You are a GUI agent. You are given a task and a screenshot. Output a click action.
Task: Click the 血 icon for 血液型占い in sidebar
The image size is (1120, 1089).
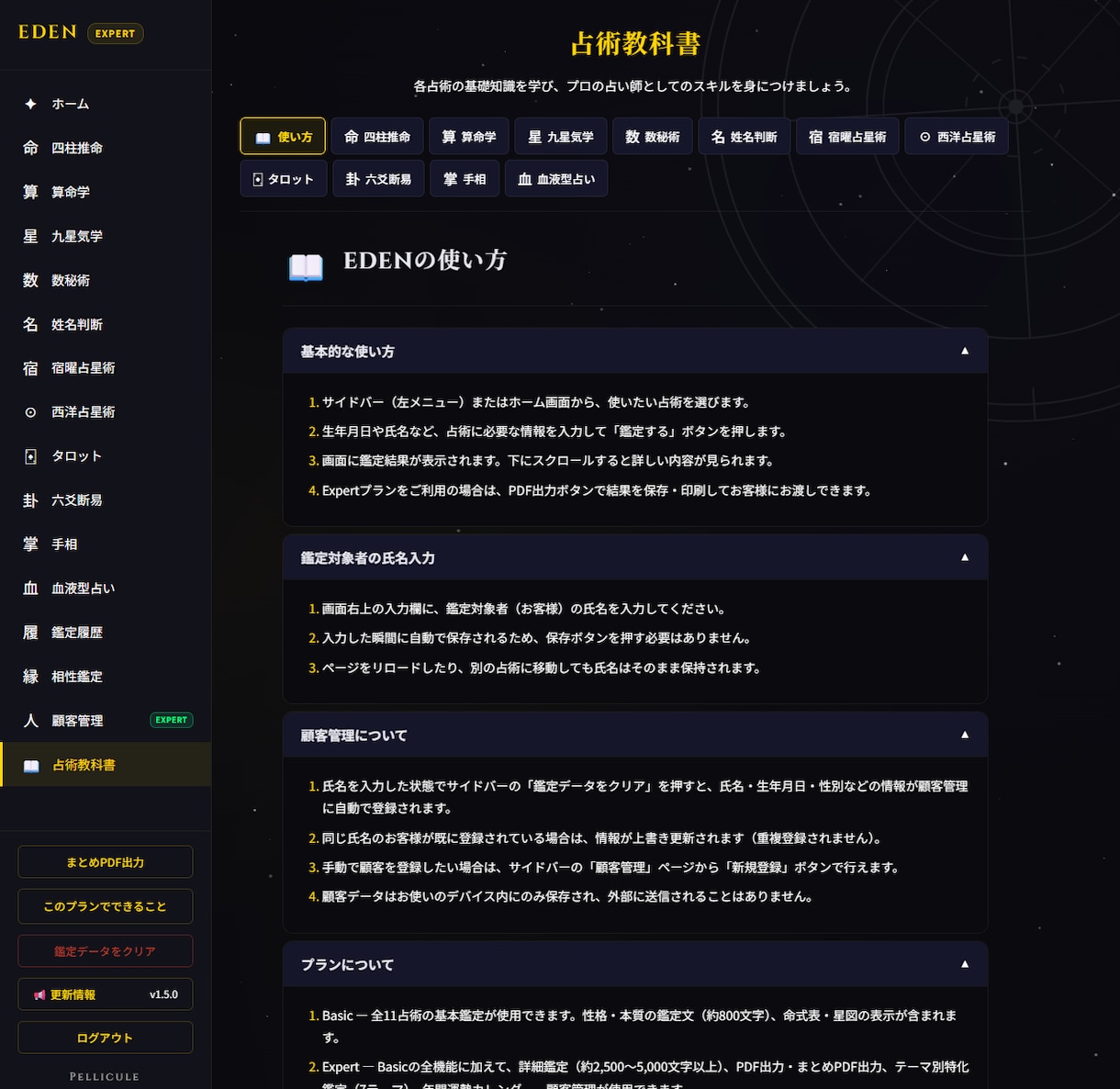point(30,589)
